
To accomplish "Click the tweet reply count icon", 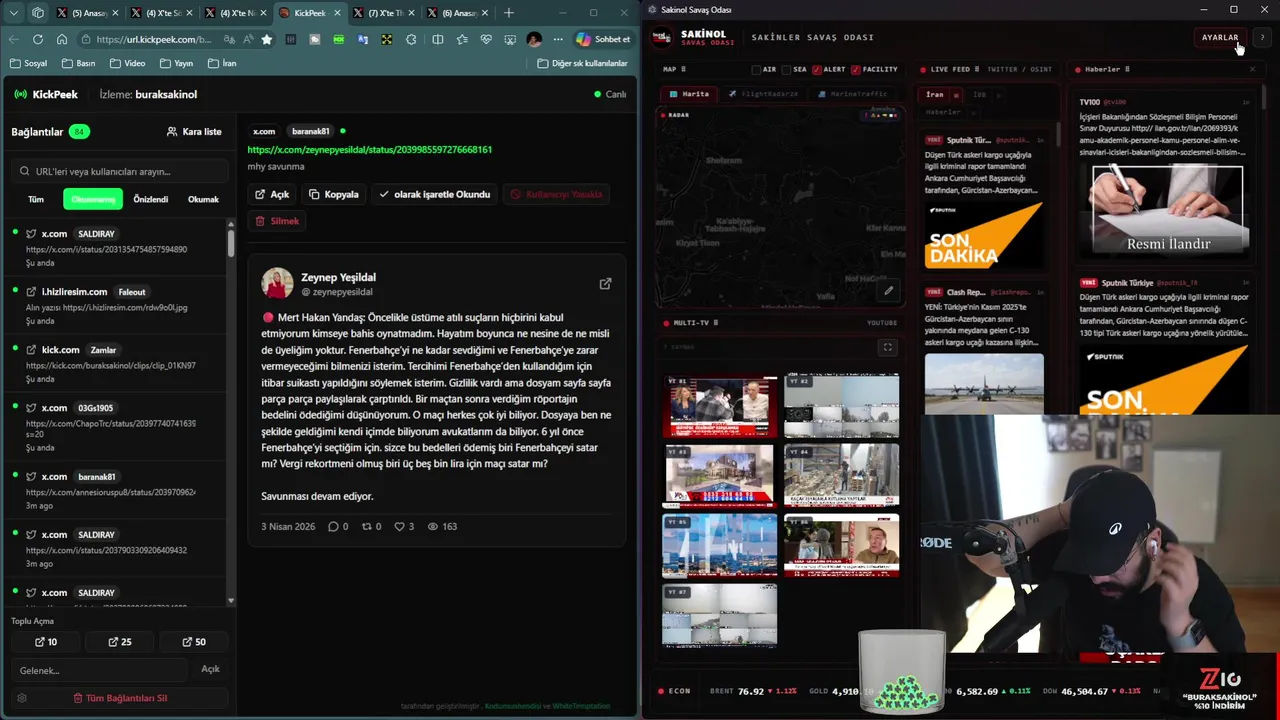I will point(333,526).
